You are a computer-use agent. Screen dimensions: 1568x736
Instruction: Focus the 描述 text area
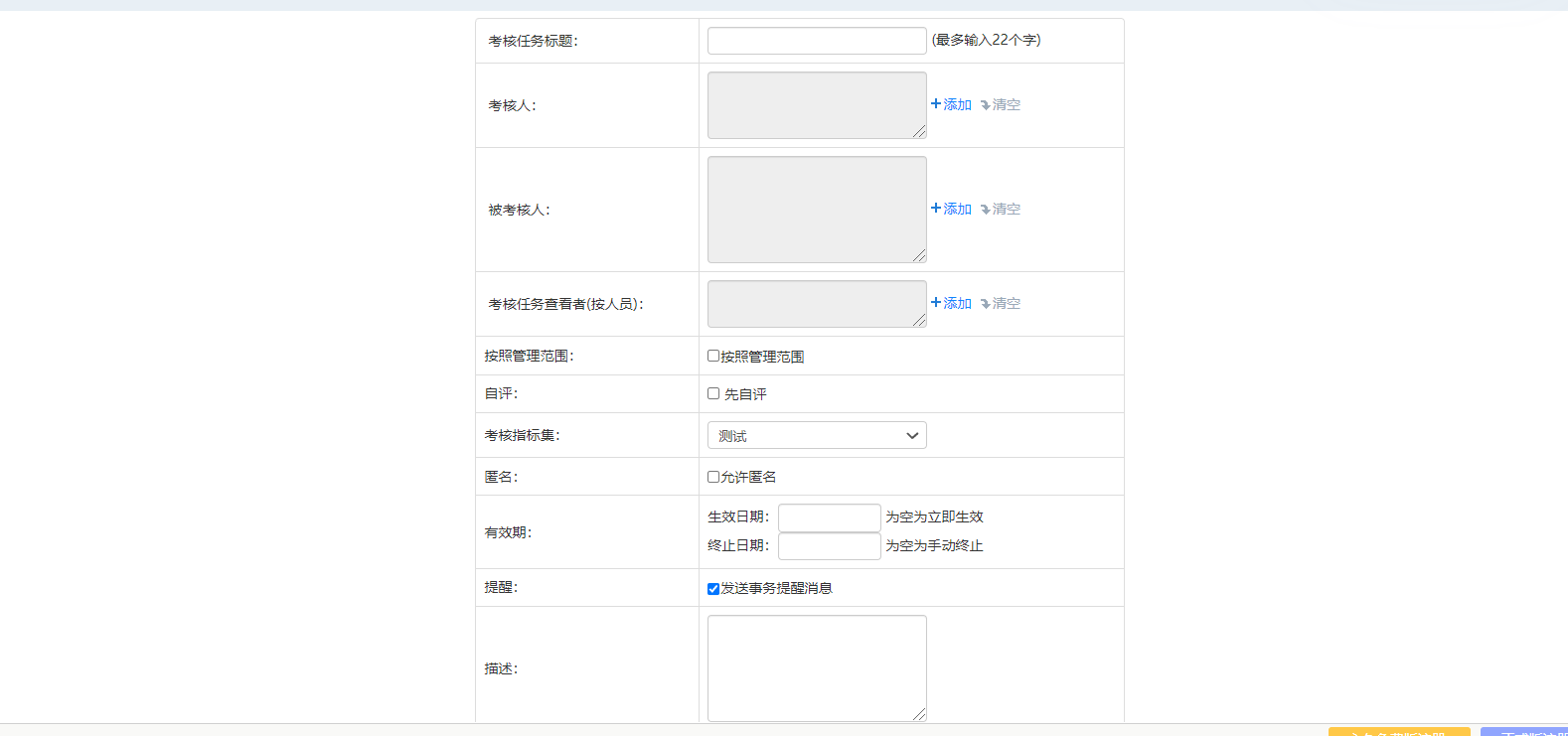817,667
